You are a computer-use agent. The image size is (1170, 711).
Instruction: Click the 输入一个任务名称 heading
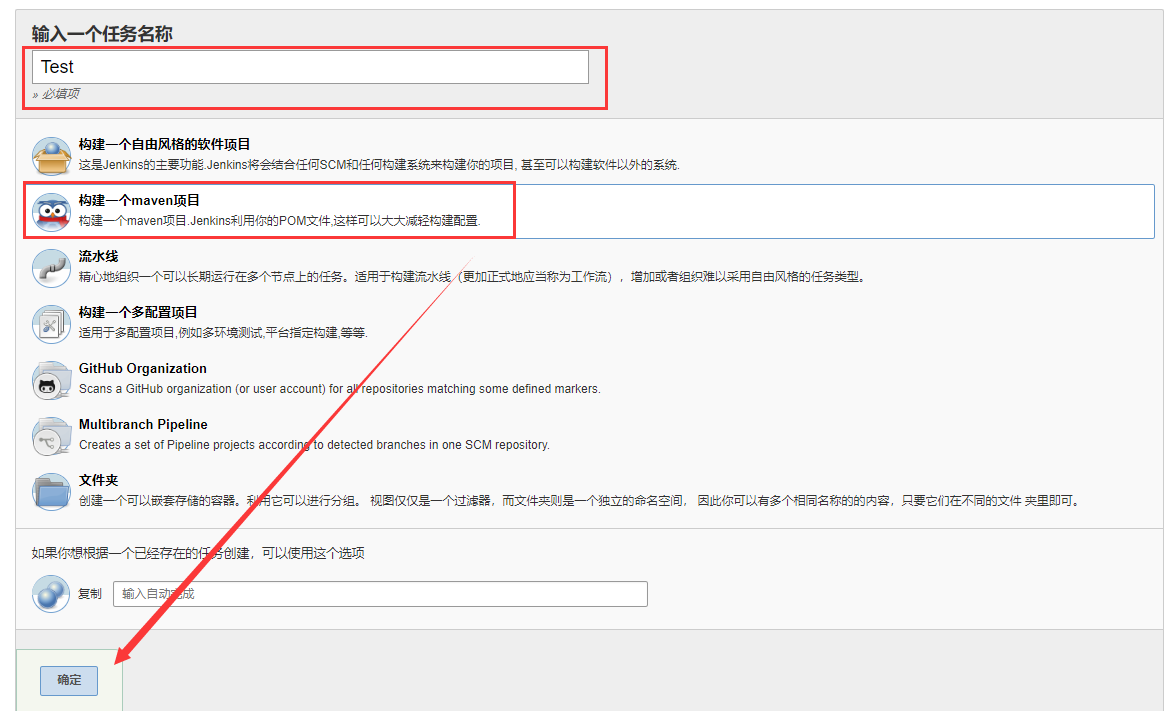click(102, 34)
